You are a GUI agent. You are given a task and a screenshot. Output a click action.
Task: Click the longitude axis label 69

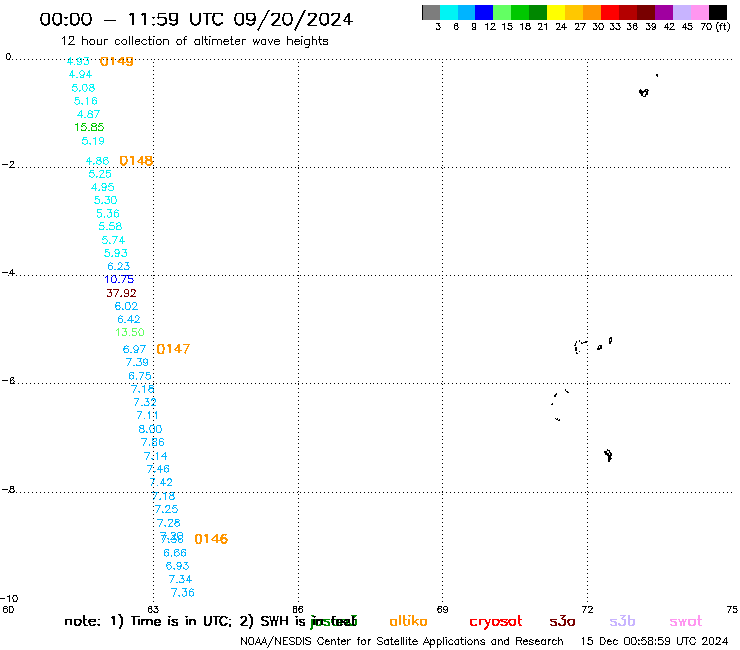(x=442, y=609)
